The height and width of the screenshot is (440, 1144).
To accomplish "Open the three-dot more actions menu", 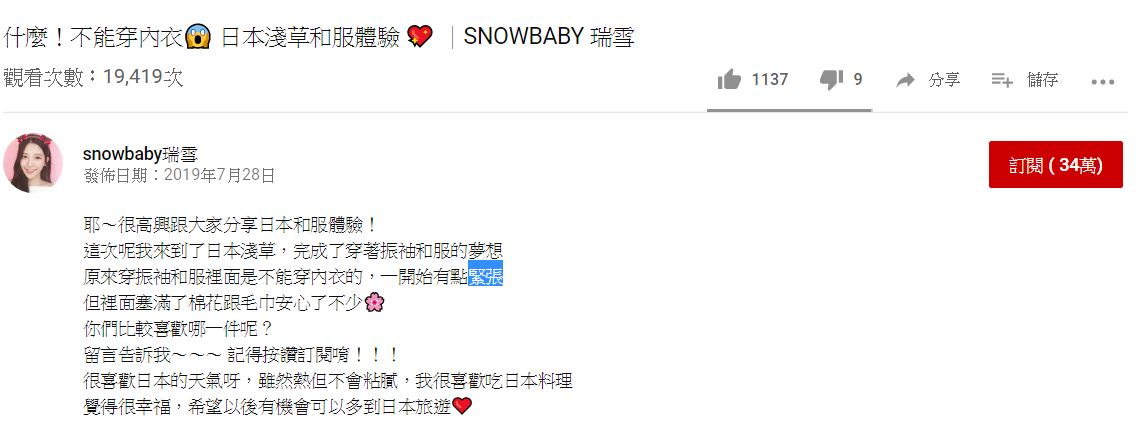I will pyautogui.click(x=1102, y=82).
